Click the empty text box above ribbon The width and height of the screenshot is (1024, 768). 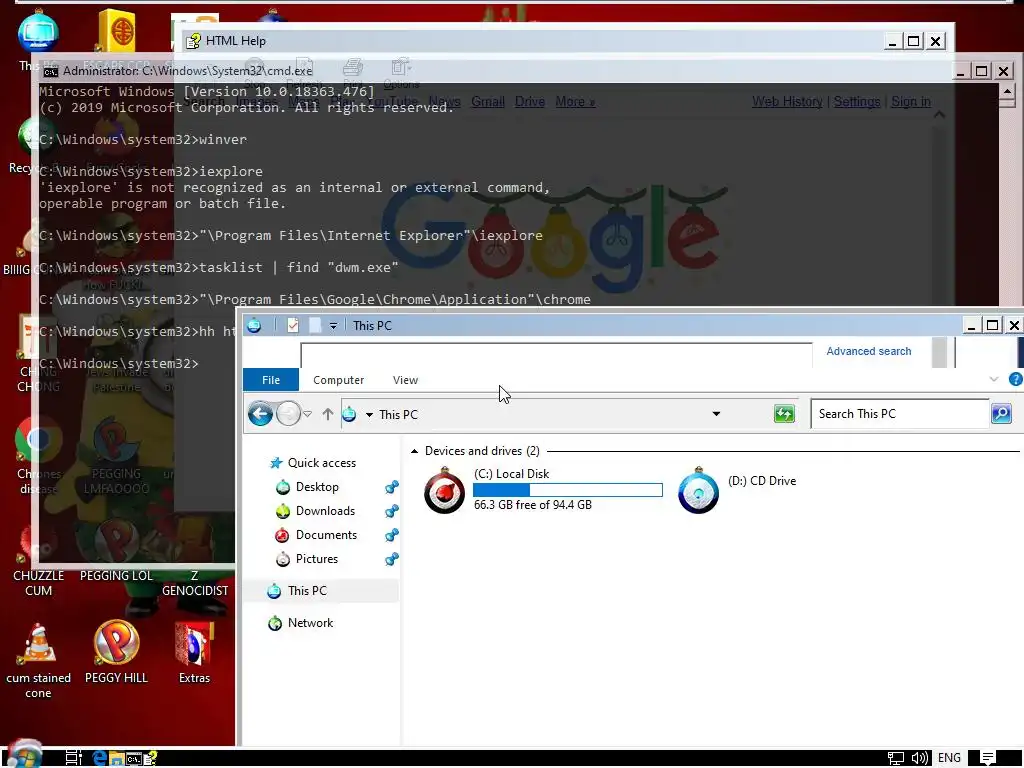coord(556,355)
